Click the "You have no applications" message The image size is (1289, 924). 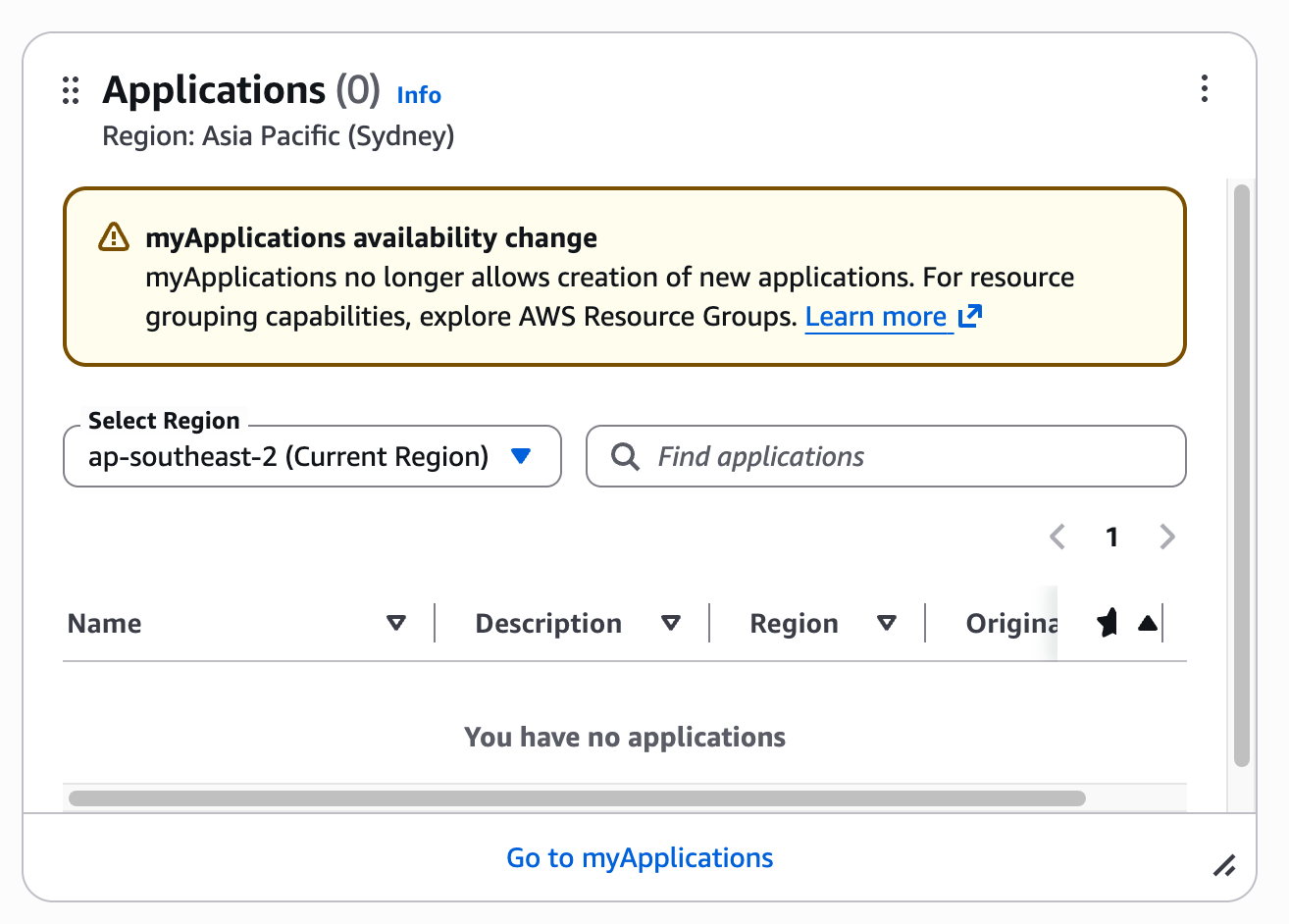pyautogui.click(x=625, y=737)
